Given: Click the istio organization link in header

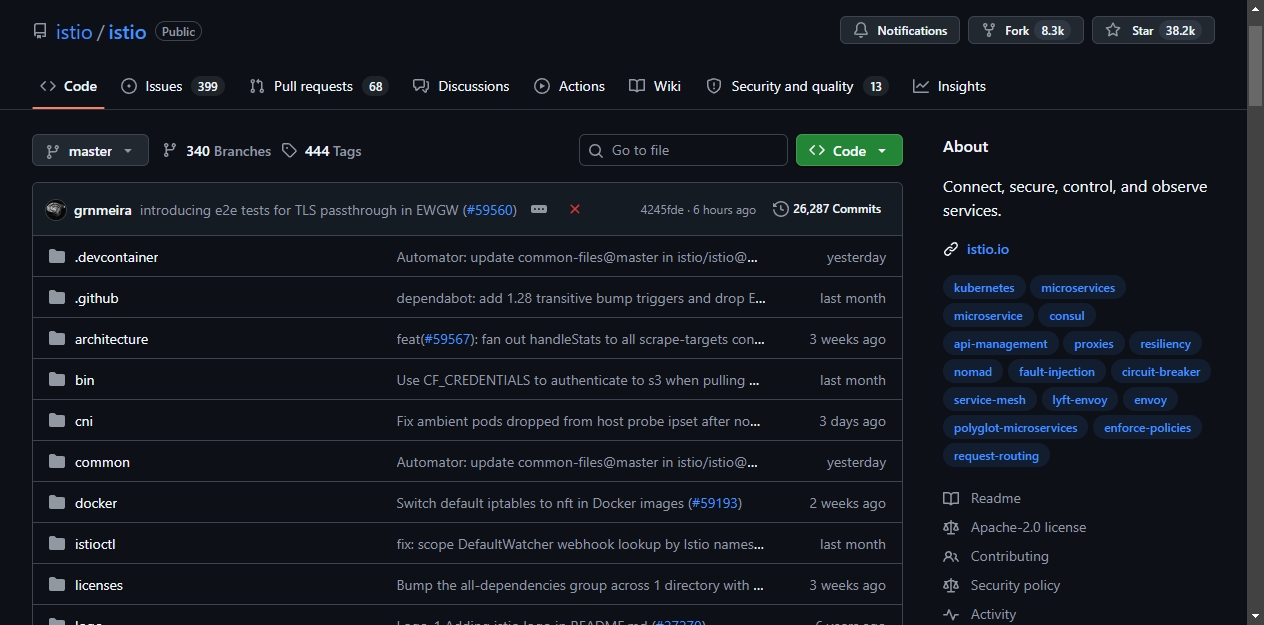Looking at the screenshot, I should (x=74, y=32).
